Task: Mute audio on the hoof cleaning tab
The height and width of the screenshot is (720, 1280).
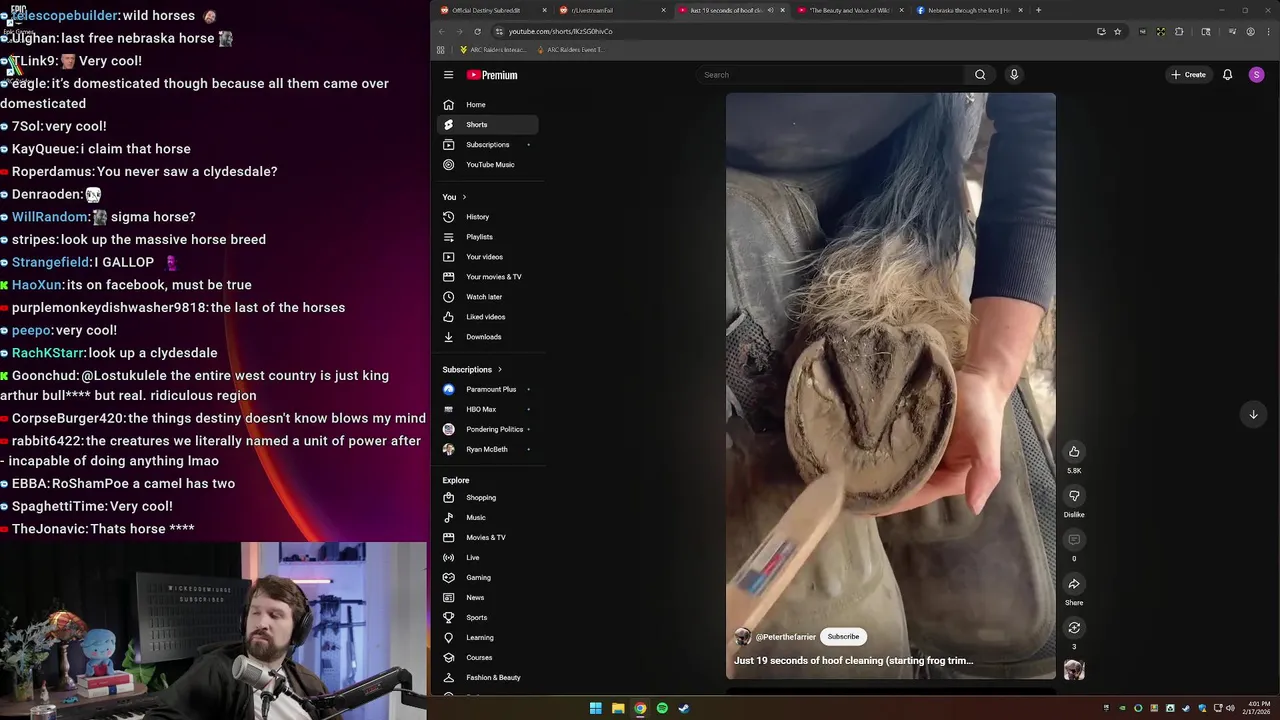Action: pos(770,10)
